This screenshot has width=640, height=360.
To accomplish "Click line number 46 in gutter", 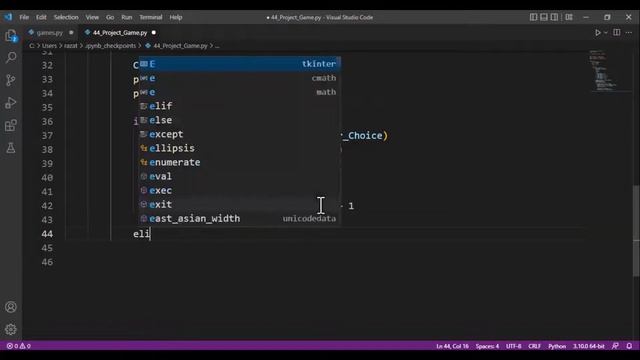I will point(47,262).
